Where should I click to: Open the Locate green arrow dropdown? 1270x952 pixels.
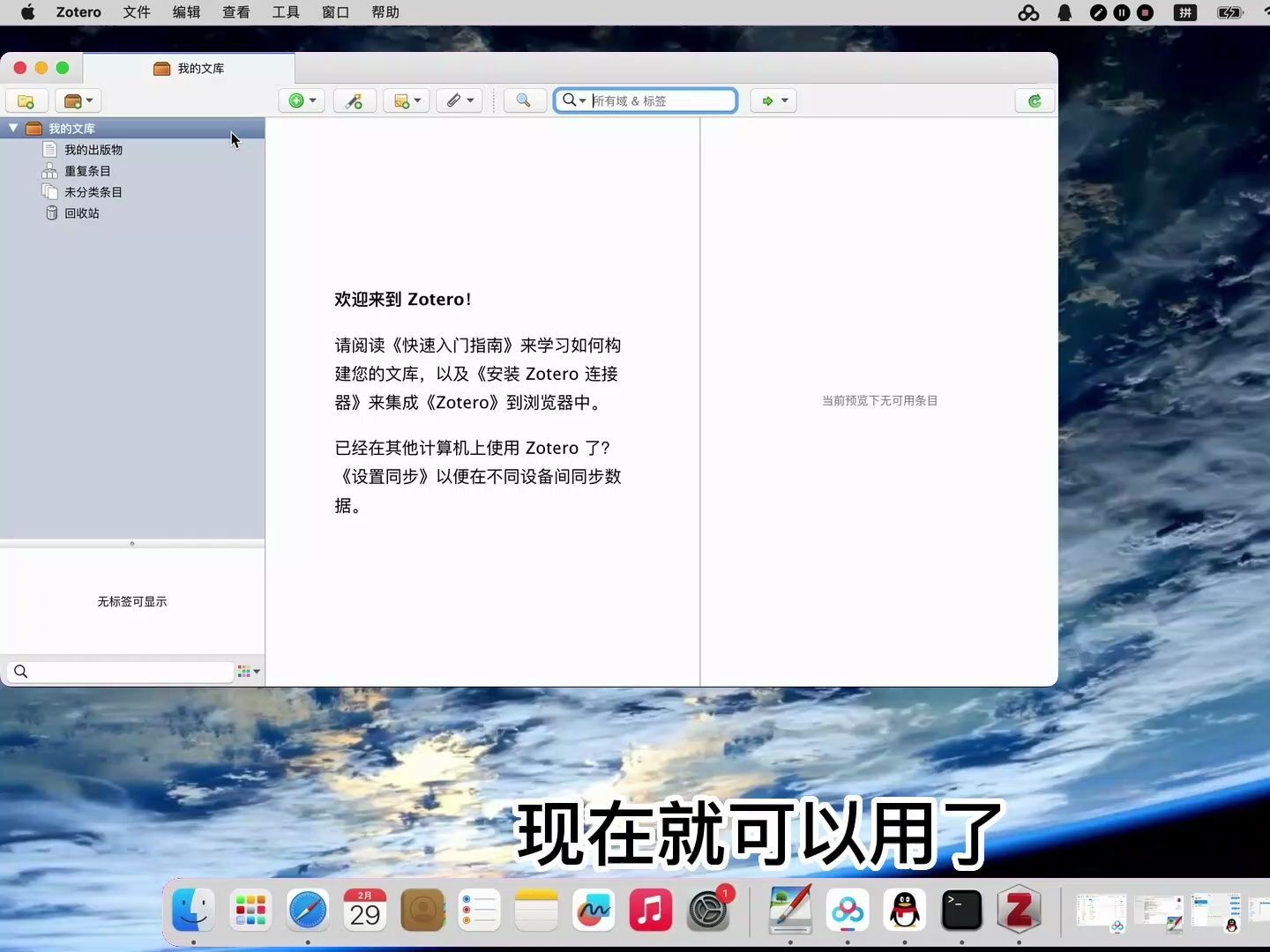773,100
